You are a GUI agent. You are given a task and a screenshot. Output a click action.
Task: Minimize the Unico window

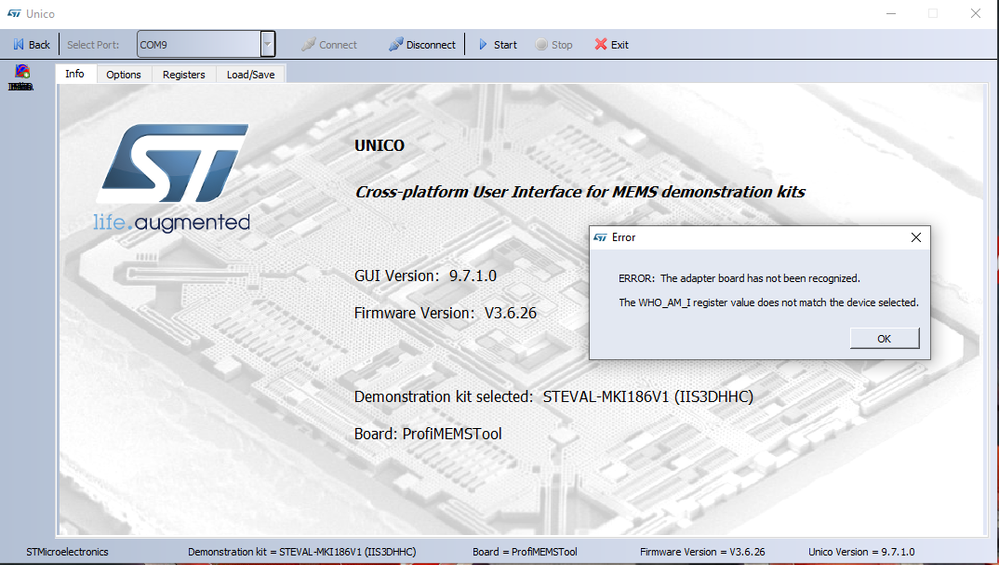[x=891, y=13]
